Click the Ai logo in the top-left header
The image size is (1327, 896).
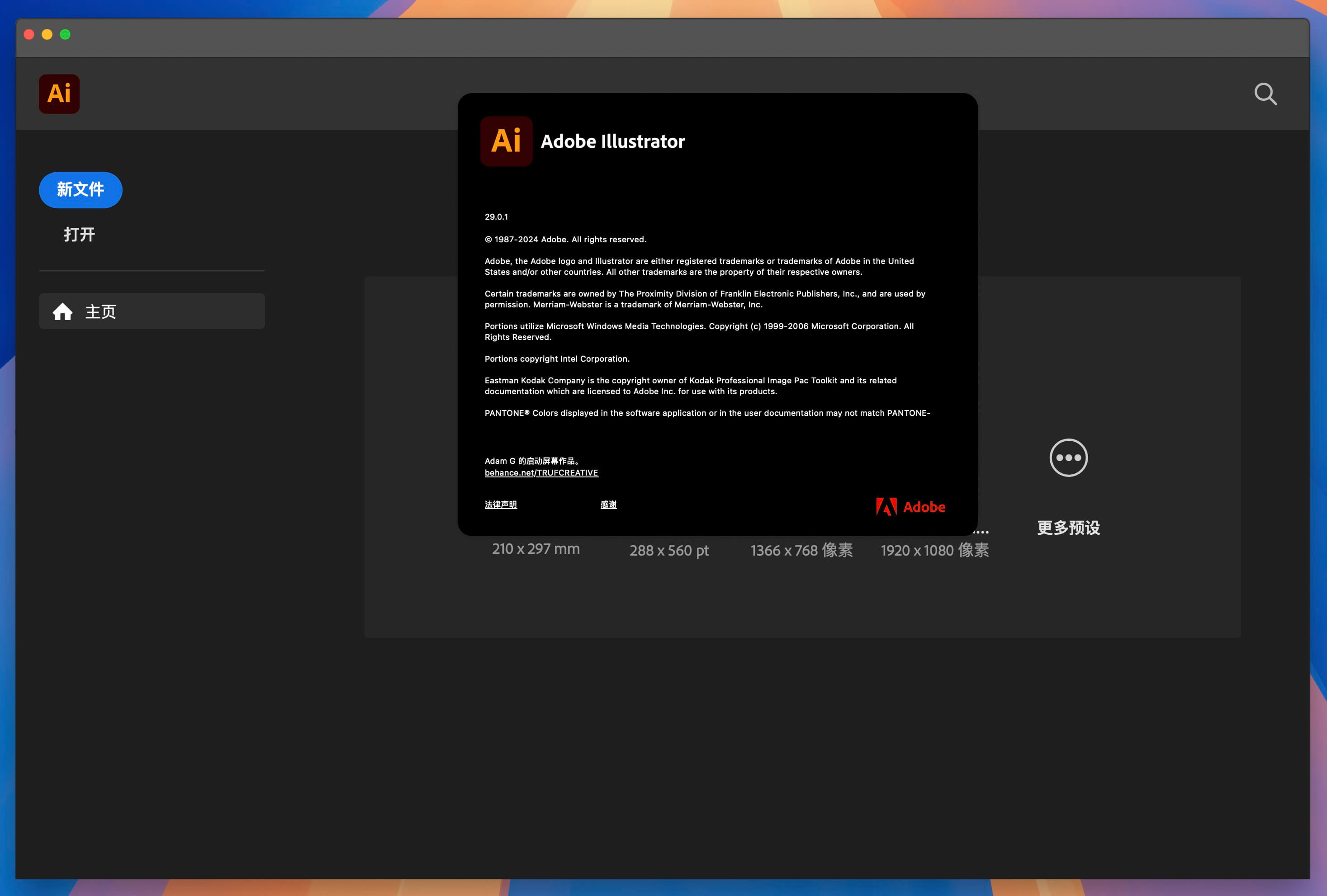(x=59, y=94)
